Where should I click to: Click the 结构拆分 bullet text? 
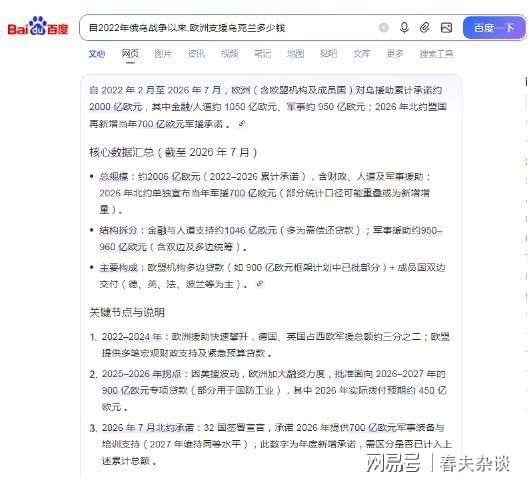[271, 238]
